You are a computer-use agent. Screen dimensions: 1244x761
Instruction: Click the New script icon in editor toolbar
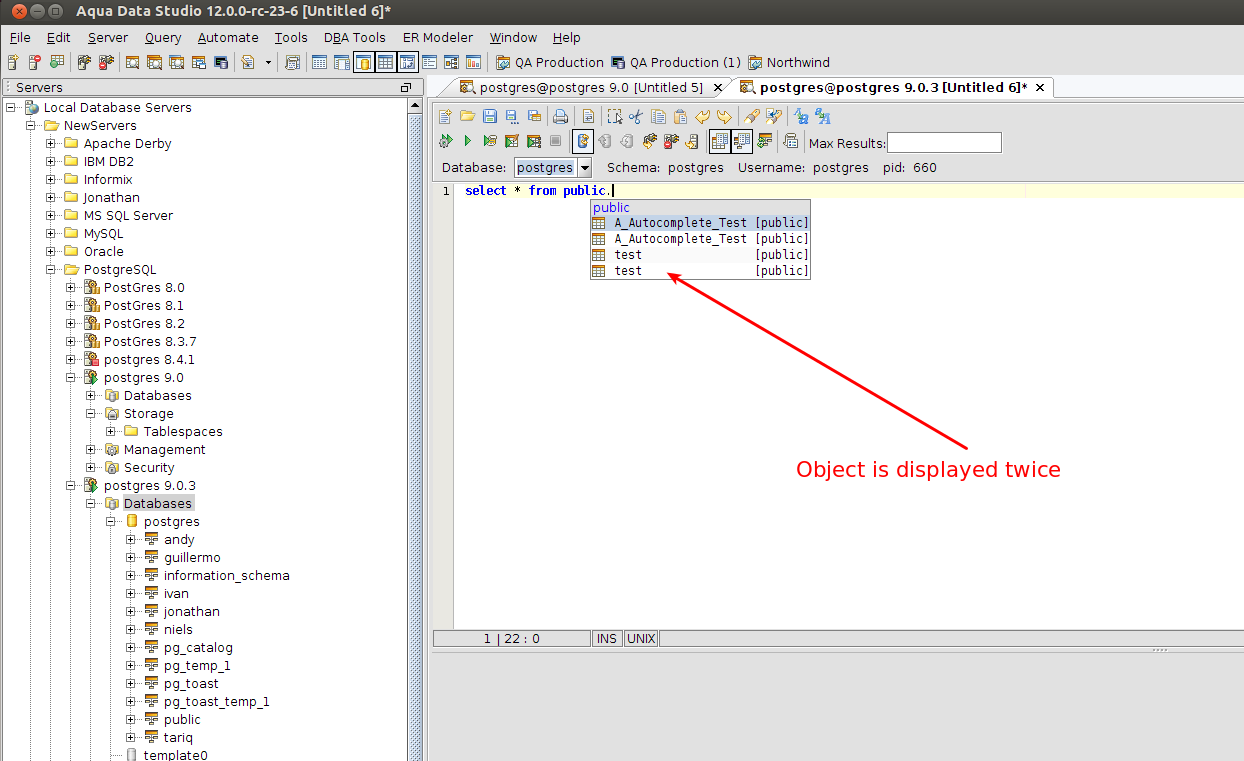tap(446, 116)
